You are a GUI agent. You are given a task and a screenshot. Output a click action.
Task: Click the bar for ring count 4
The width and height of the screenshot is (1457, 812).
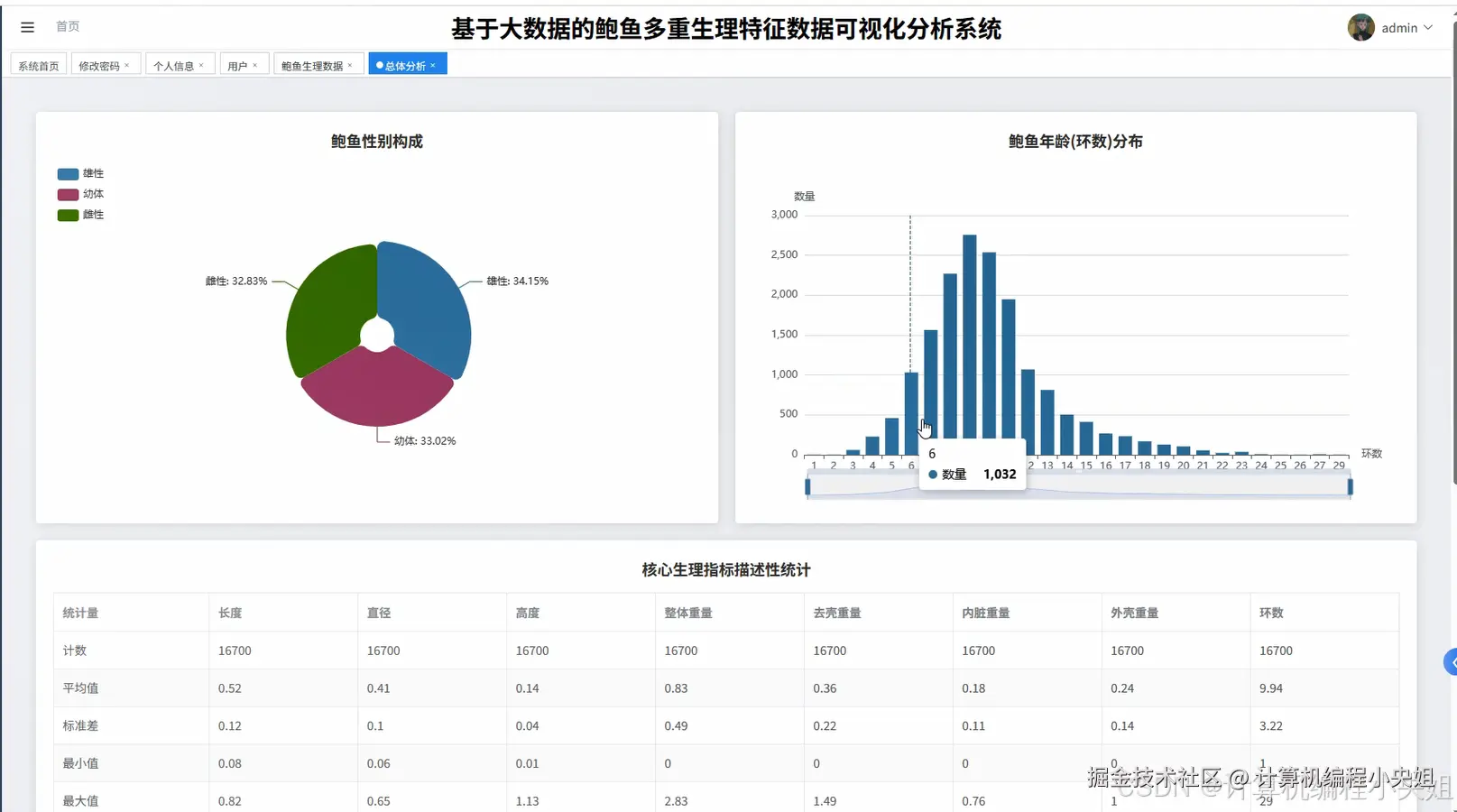click(872, 446)
